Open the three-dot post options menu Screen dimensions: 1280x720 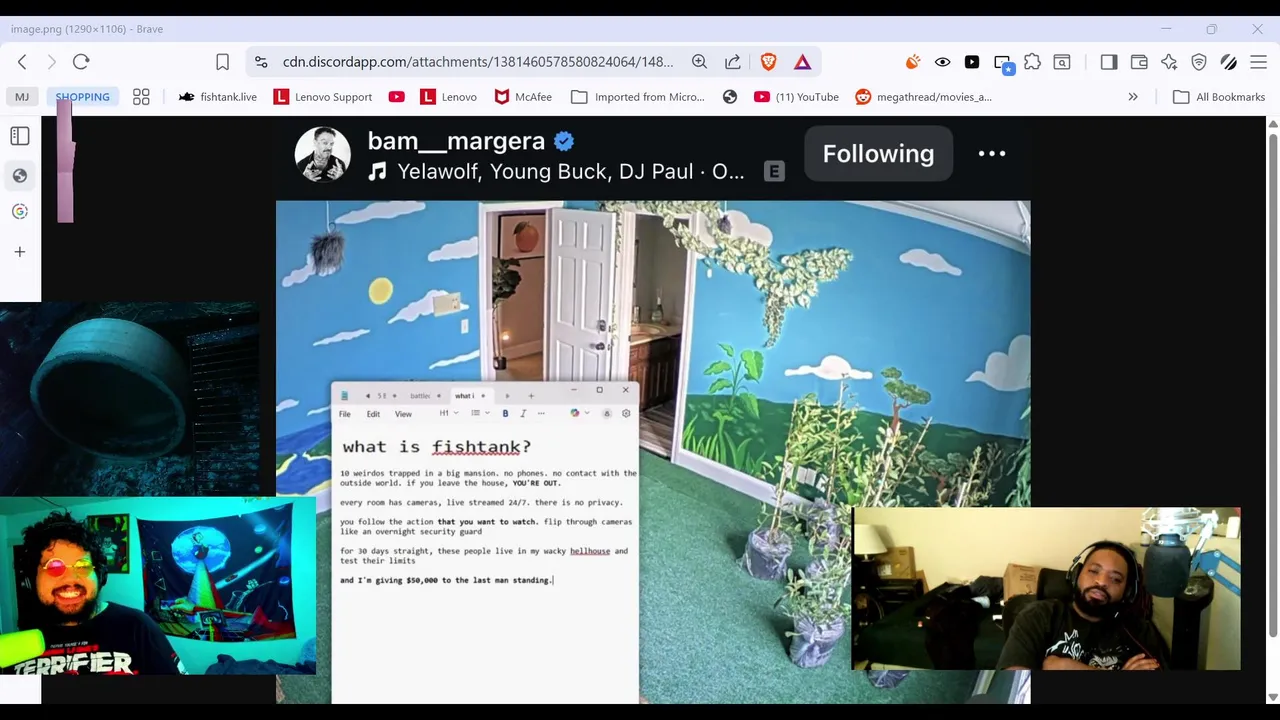(x=992, y=154)
